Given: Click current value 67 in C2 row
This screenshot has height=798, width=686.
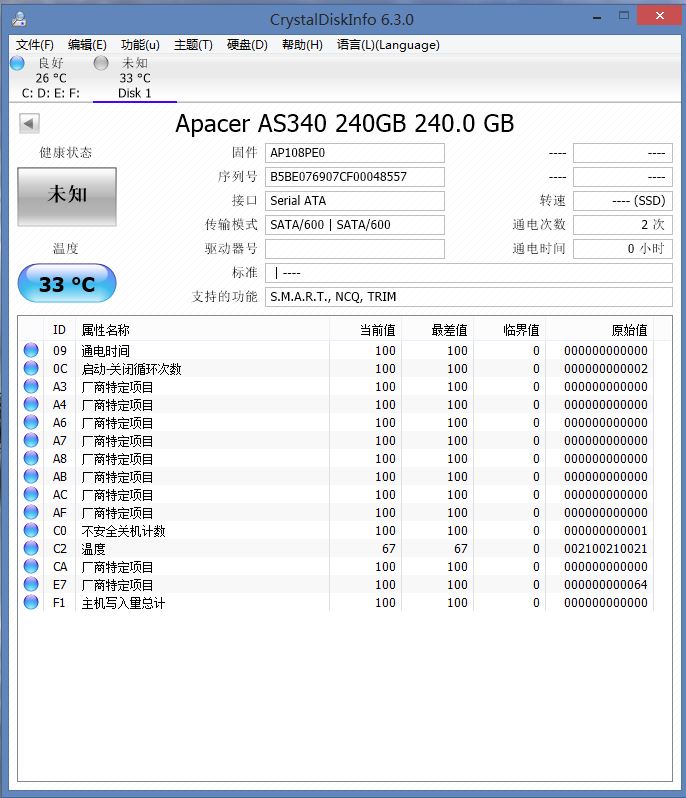Looking at the screenshot, I should [x=389, y=549].
